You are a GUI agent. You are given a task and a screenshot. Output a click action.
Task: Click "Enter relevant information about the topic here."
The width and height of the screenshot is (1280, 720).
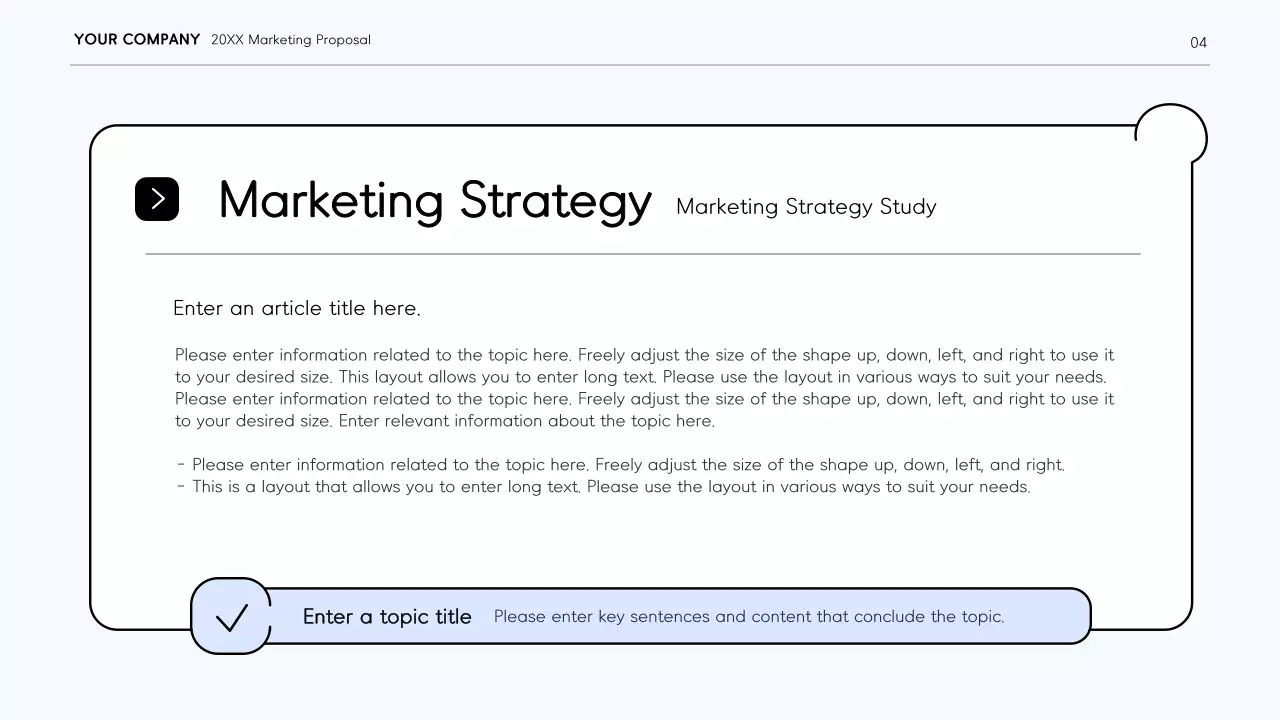527,421
